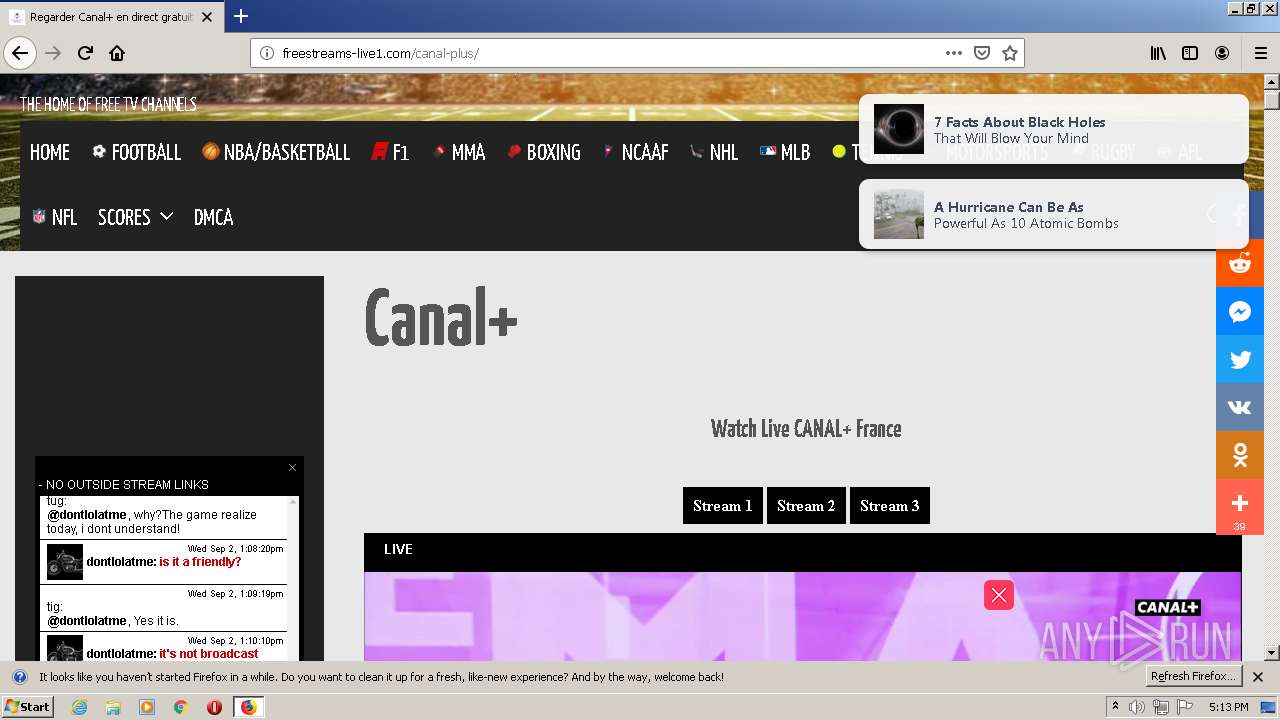Image resolution: width=1280 pixels, height=720 pixels.
Task: Share page on Reddit
Action: click(x=1240, y=263)
